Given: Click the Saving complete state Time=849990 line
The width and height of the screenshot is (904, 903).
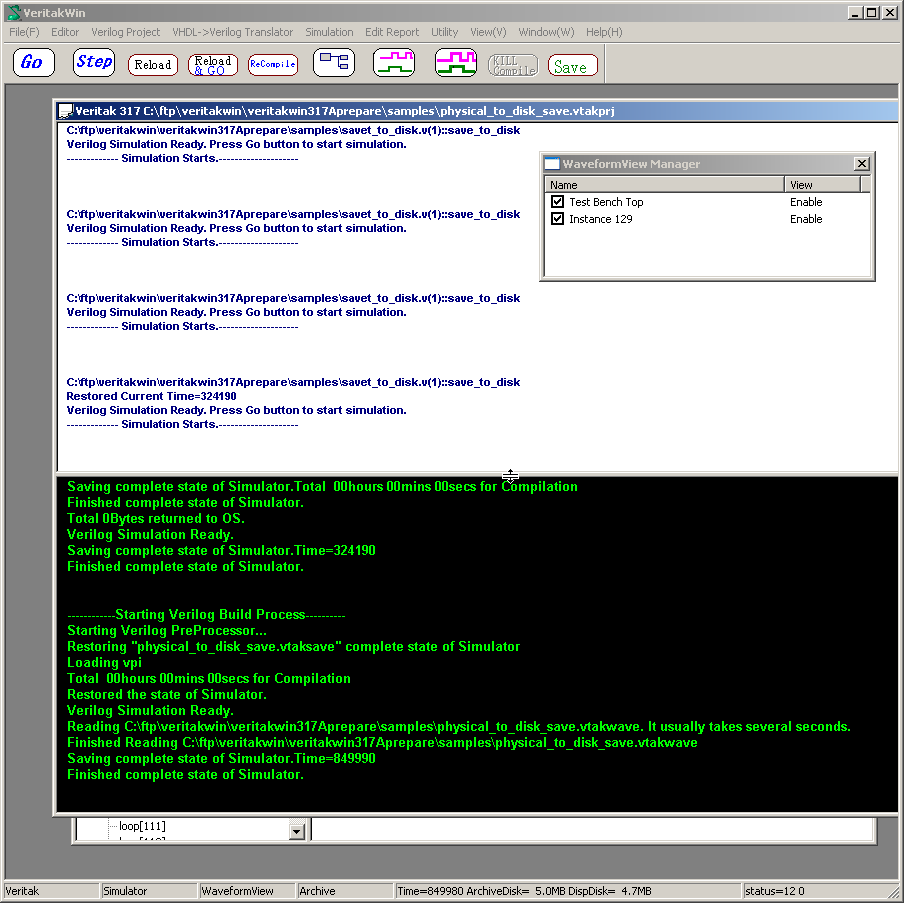Looking at the screenshot, I should [221, 758].
